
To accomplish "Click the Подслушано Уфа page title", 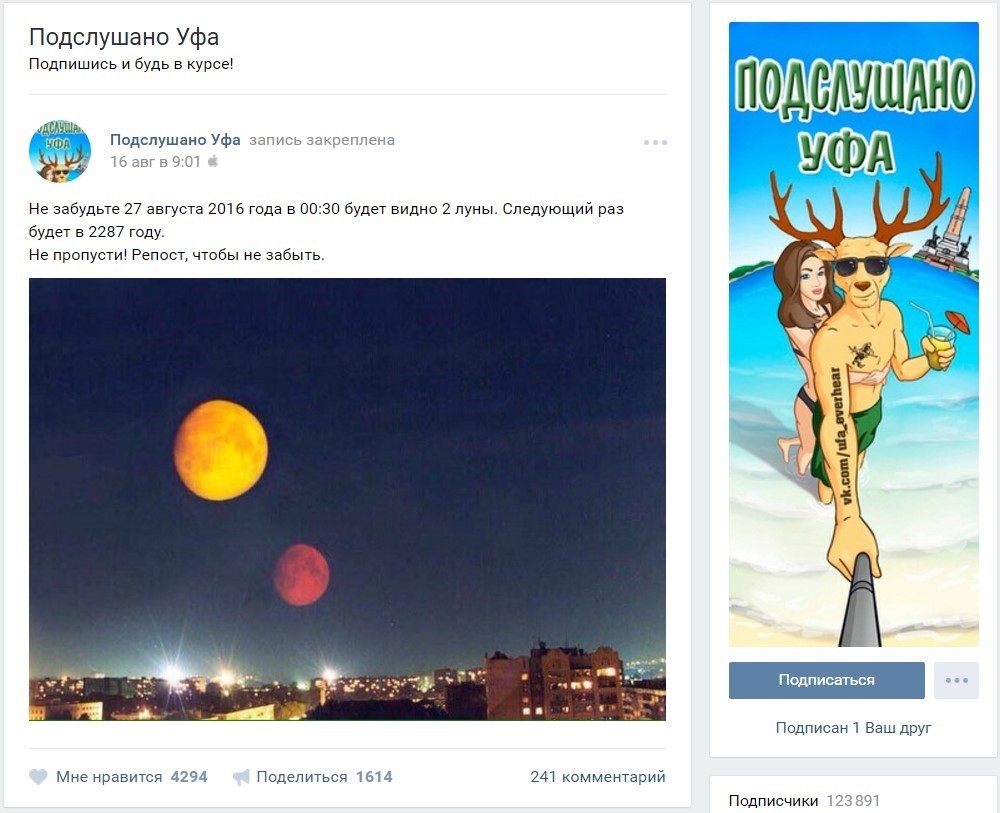I will click(124, 37).
